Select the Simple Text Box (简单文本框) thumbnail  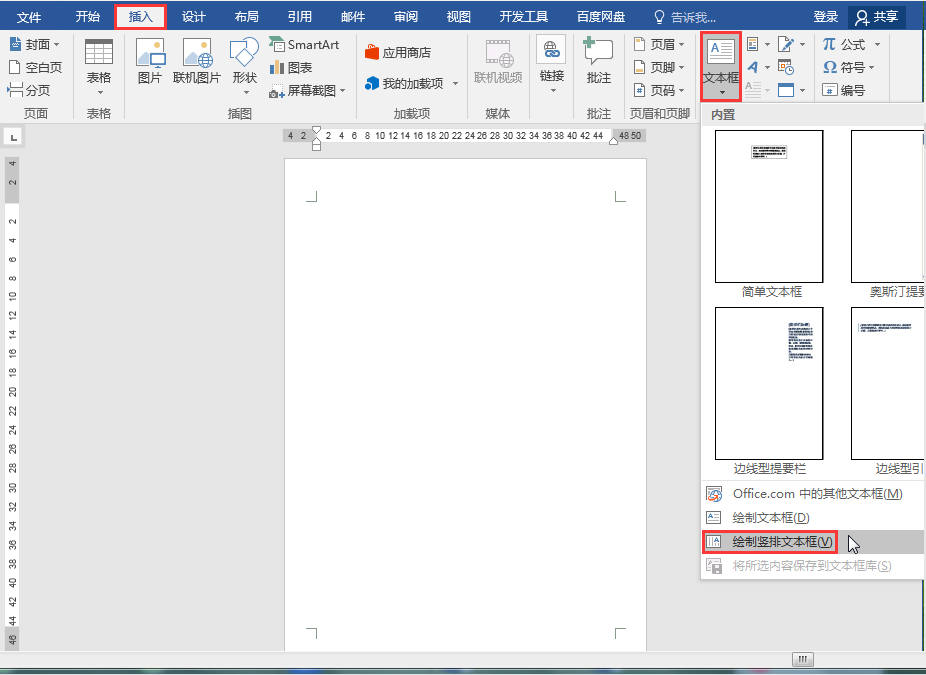[769, 207]
